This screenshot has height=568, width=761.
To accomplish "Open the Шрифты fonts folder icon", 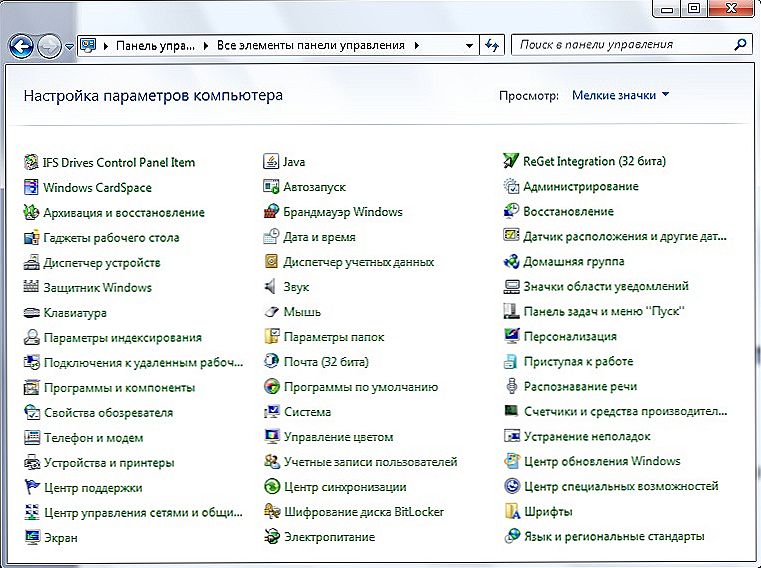I will (511, 511).
